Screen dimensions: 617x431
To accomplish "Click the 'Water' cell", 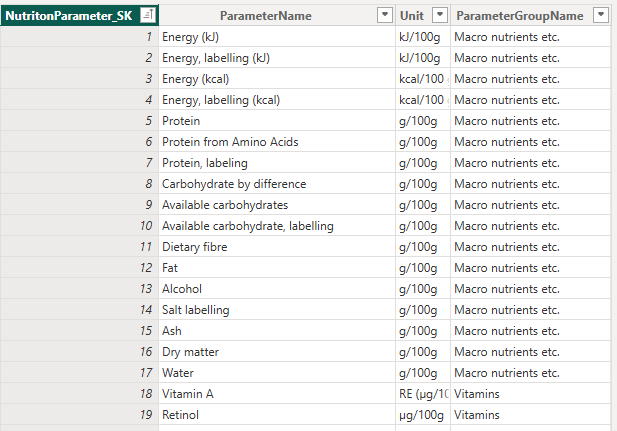I will pos(277,373).
